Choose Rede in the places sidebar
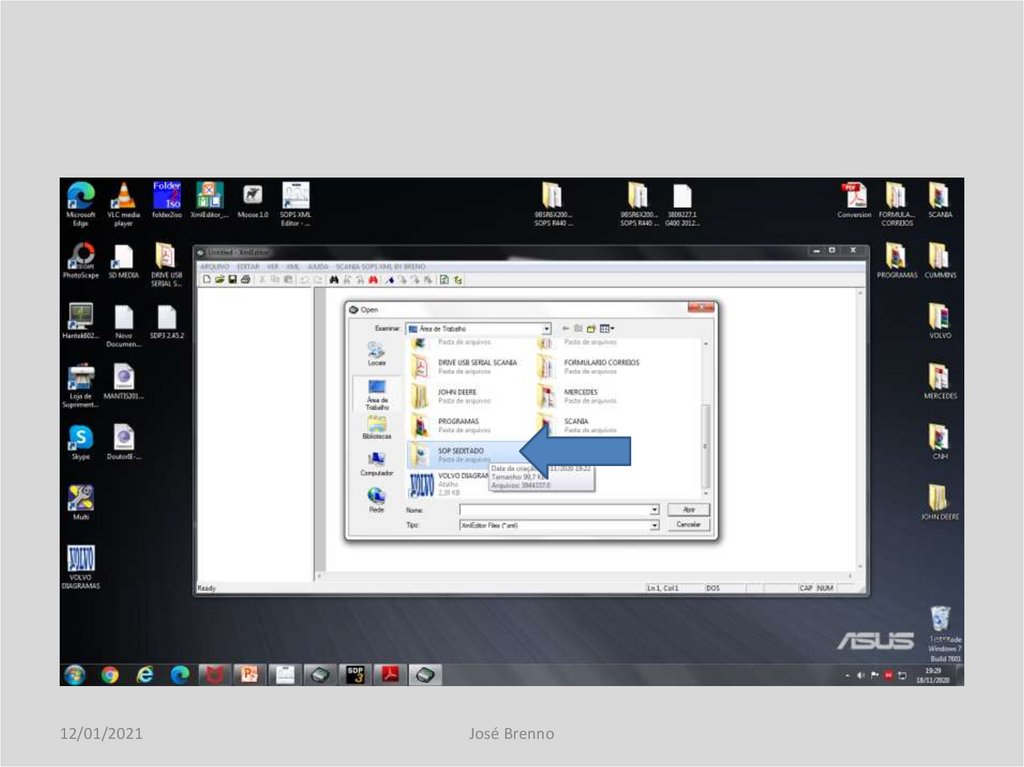 (376, 497)
